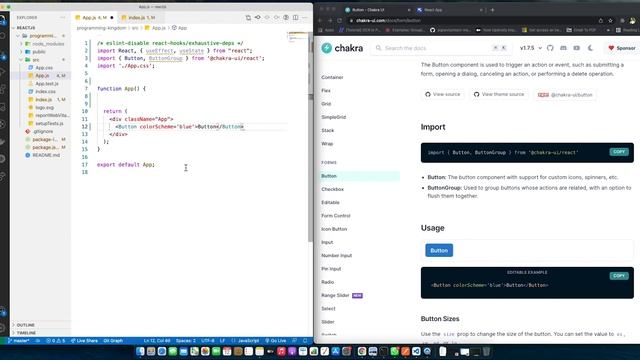Click the browser reload icon
This screenshot has width=640, height=360.
point(340,20)
